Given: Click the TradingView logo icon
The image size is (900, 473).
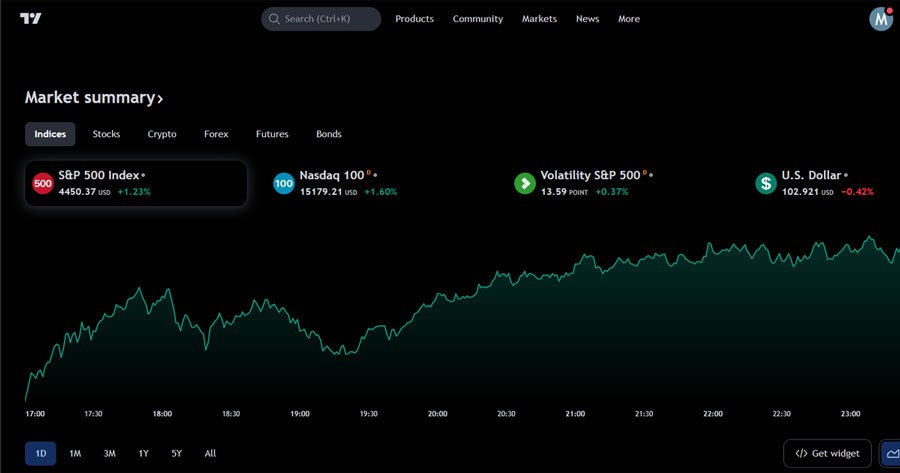Looking at the screenshot, I should 31,19.
